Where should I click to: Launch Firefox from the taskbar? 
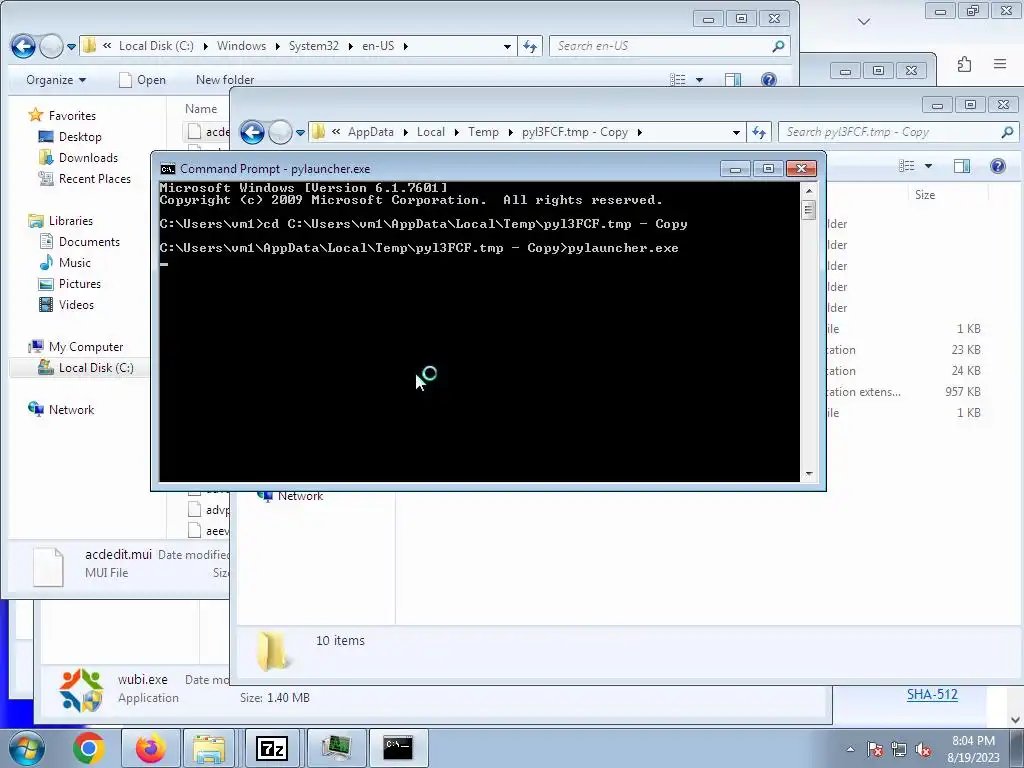coord(150,748)
